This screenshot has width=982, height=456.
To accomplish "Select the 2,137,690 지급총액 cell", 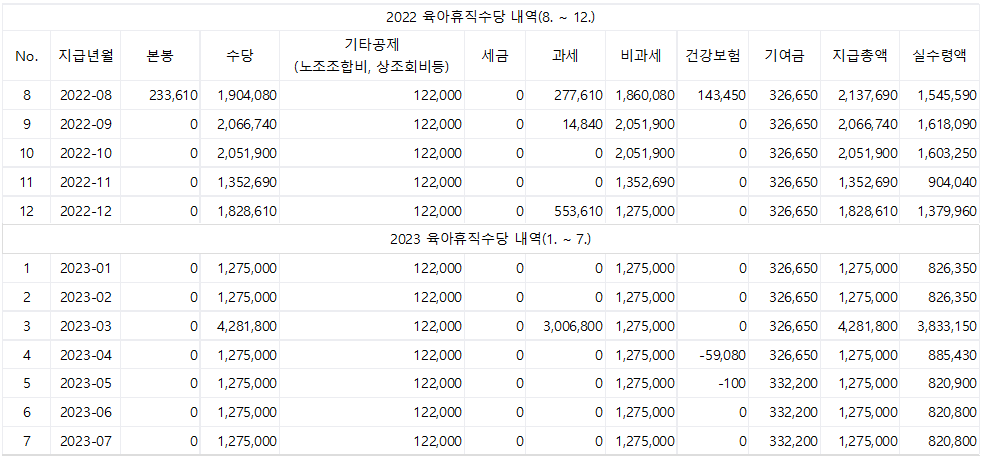I will point(860,96).
